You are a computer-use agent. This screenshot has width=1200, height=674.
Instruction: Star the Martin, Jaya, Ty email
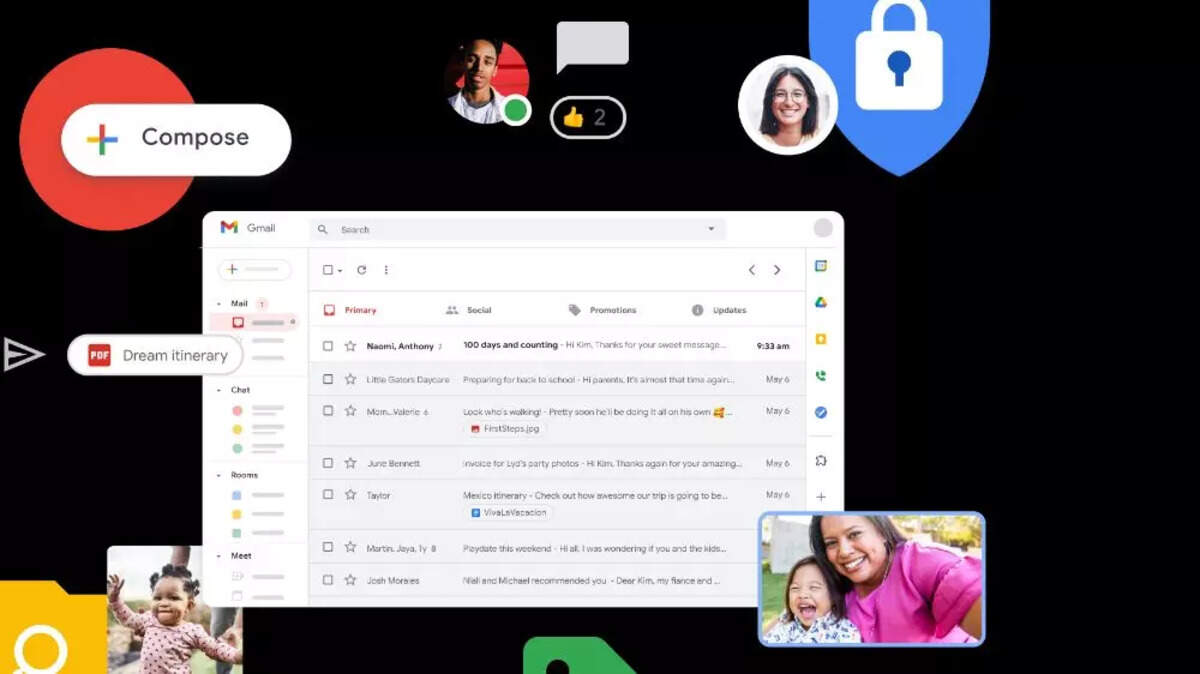tap(350, 547)
